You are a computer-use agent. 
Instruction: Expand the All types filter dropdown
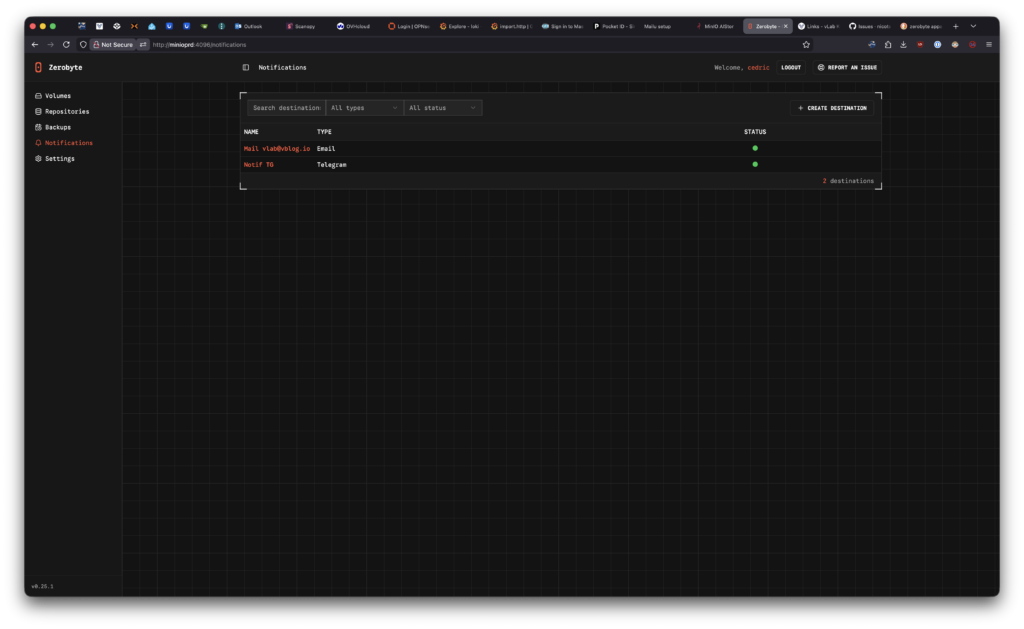(364, 107)
